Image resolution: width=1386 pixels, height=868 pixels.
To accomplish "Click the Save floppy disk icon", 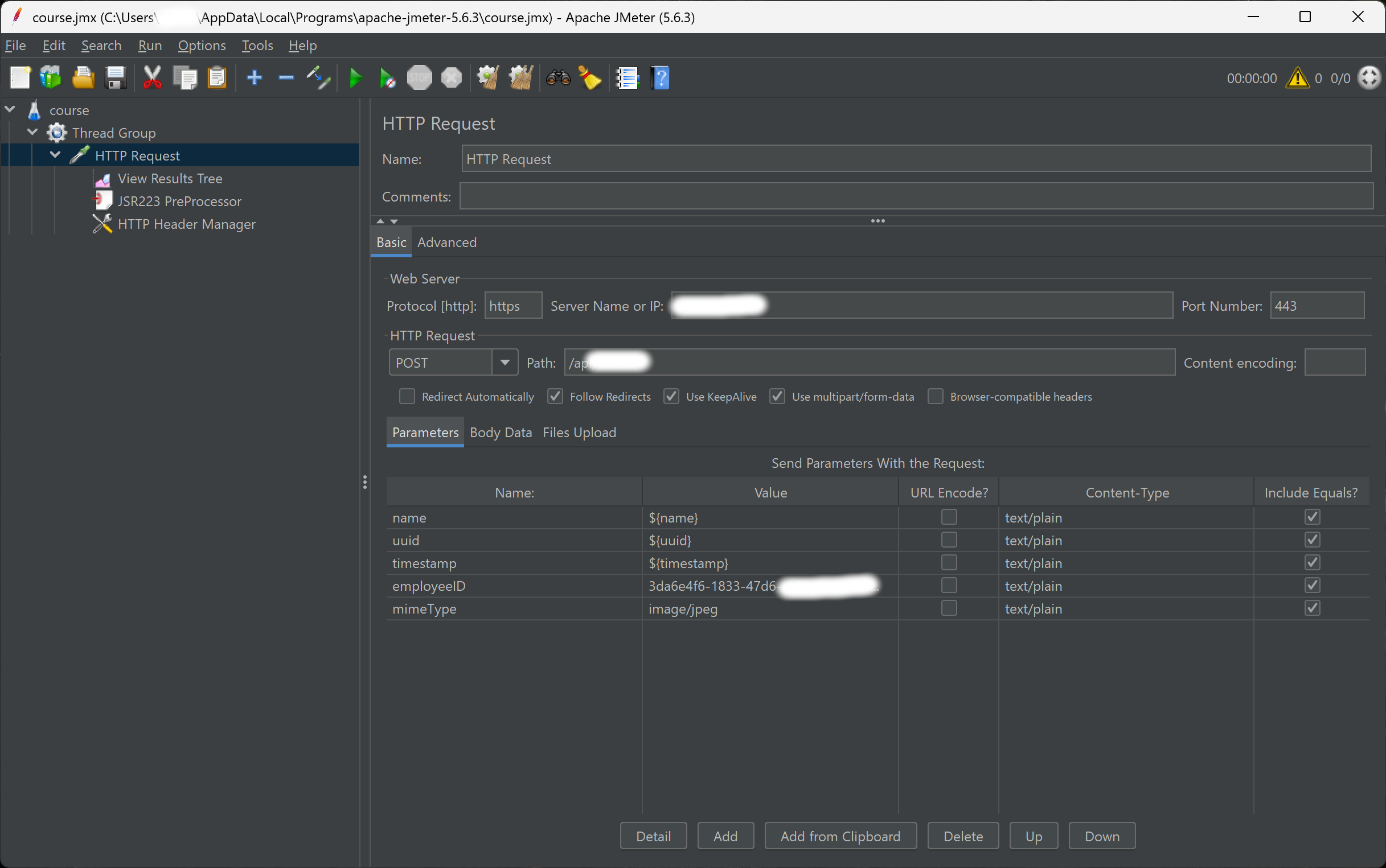I will (x=116, y=78).
